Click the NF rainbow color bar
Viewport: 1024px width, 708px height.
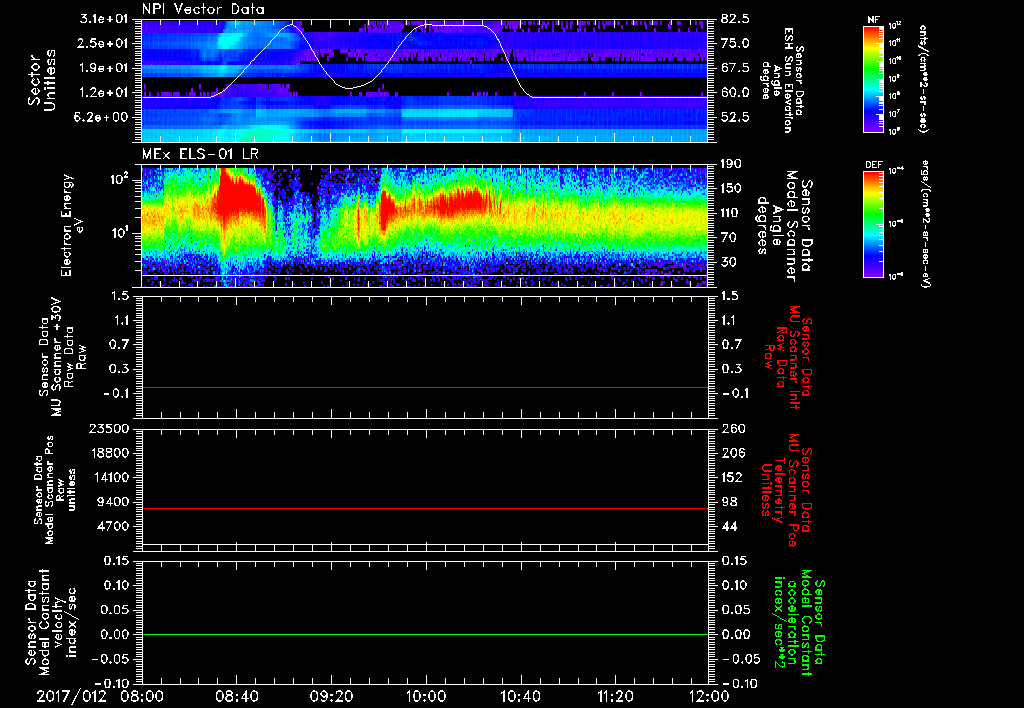click(873, 78)
